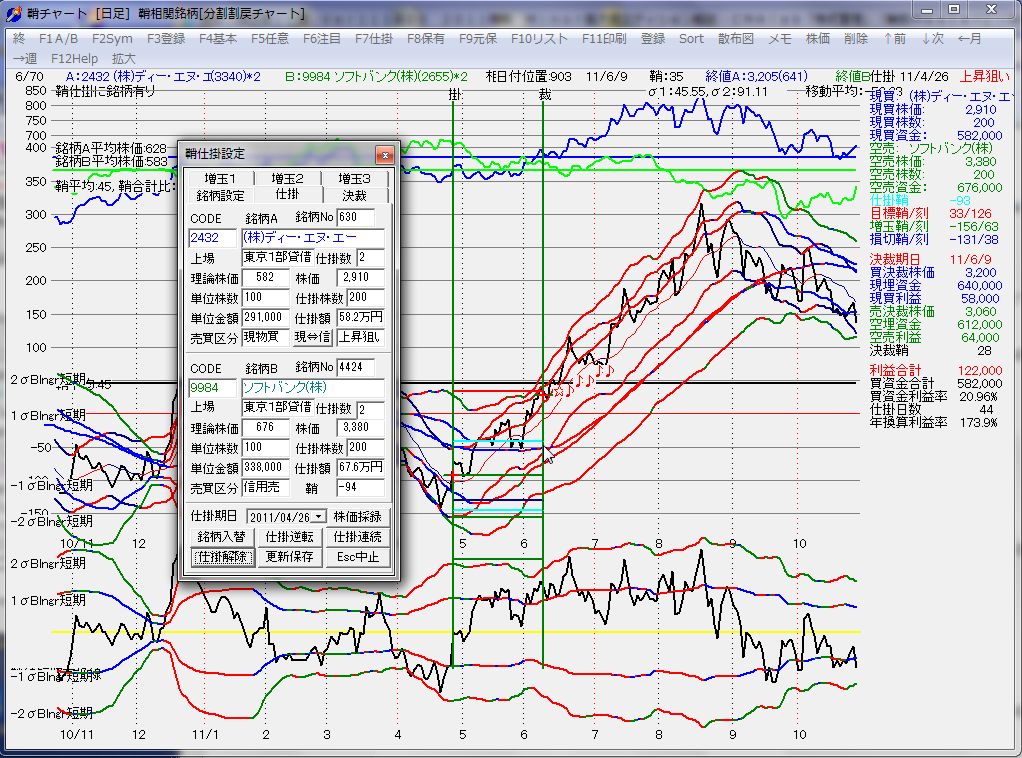Click the 現⇔信 toggle button
Screen dimensions: 1022x758
[x=312, y=337]
